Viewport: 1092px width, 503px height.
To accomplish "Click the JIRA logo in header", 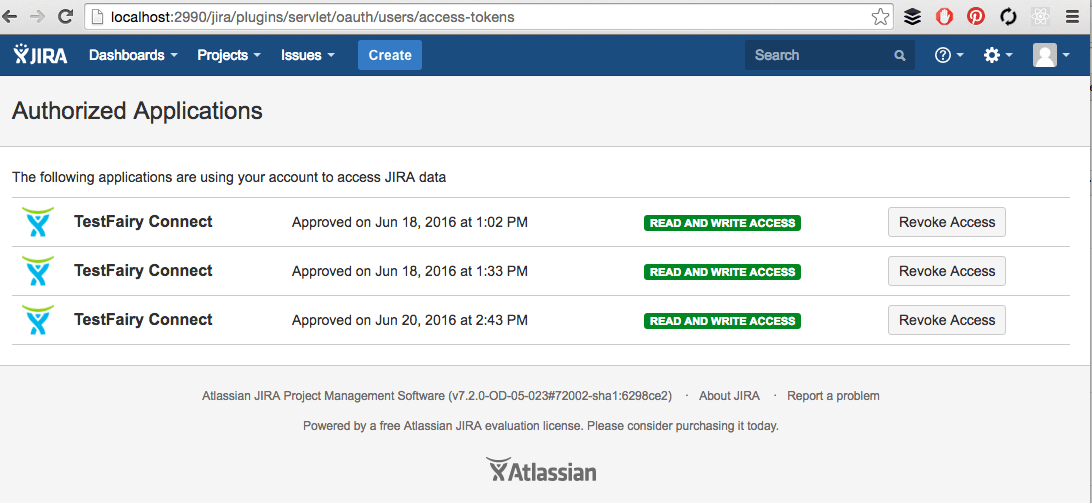I will pyautogui.click(x=41, y=55).
